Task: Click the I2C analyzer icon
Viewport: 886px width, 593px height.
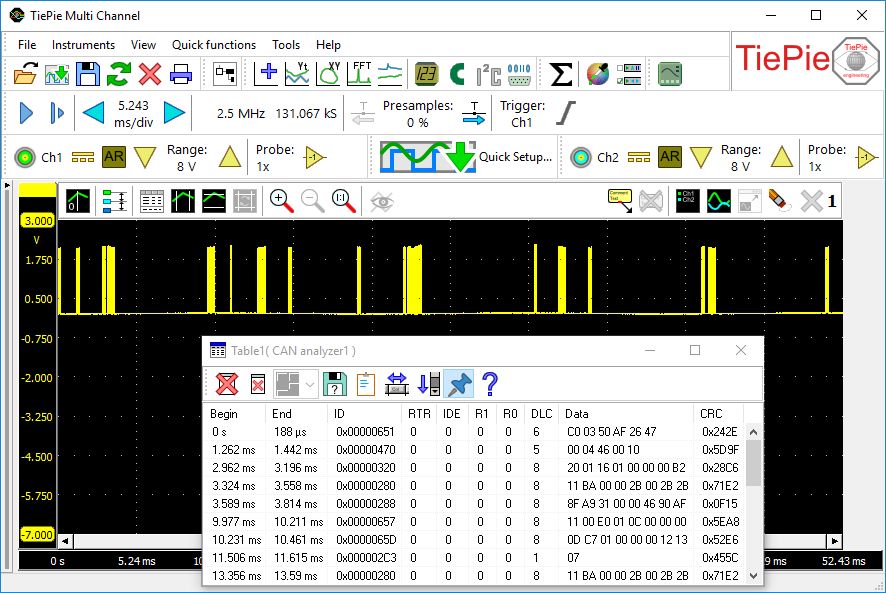Action: pyautogui.click(x=488, y=73)
